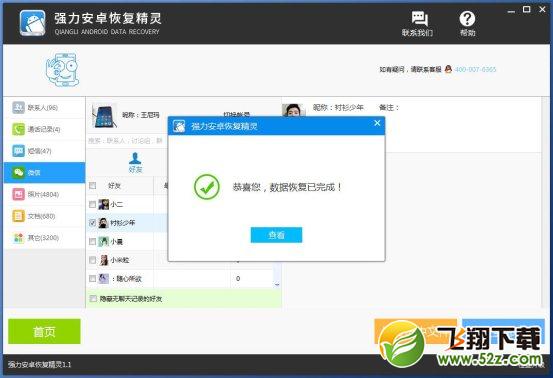Check the checkbox for 随心所欲

(92, 279)
